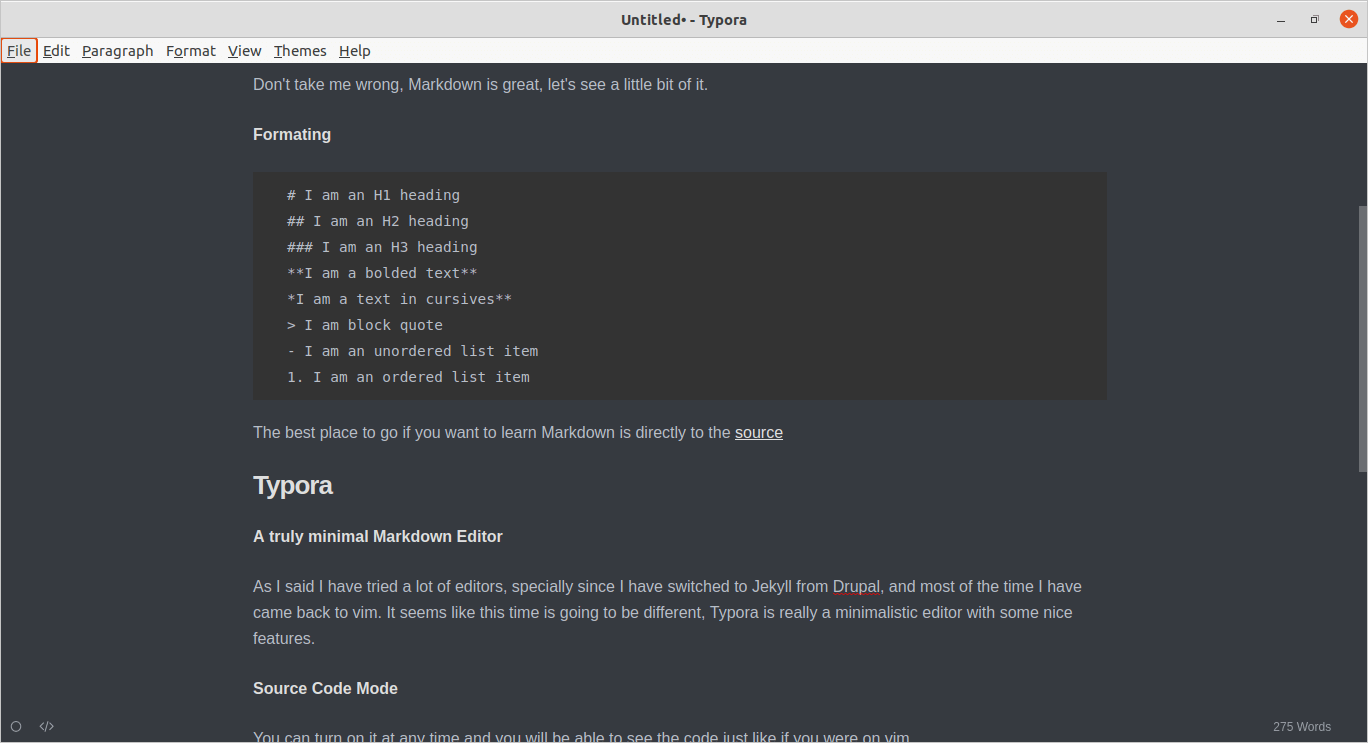Viewport: 1368px width, 743px height.
Task: Click code line "### I am an H3 heading"
Action: pyautogui.click(x=382, y=247)
